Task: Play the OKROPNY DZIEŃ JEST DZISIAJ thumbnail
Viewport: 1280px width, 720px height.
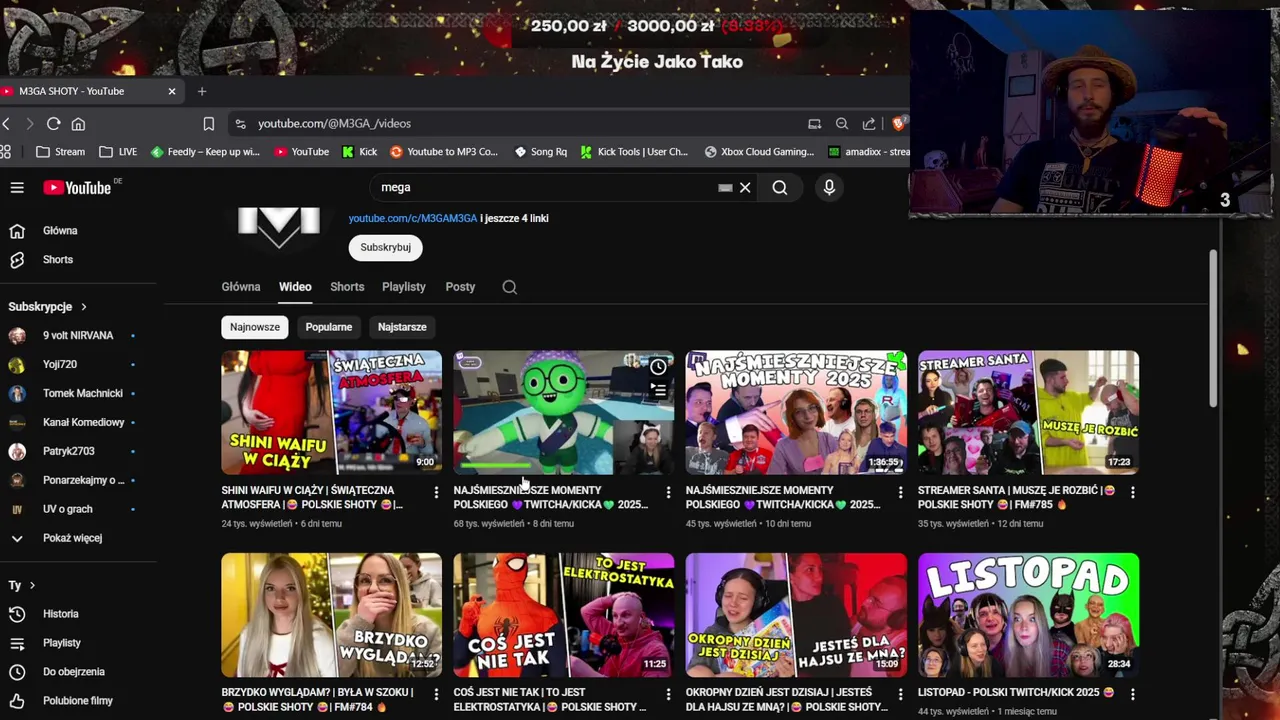Action: click(x=796, y=615)
